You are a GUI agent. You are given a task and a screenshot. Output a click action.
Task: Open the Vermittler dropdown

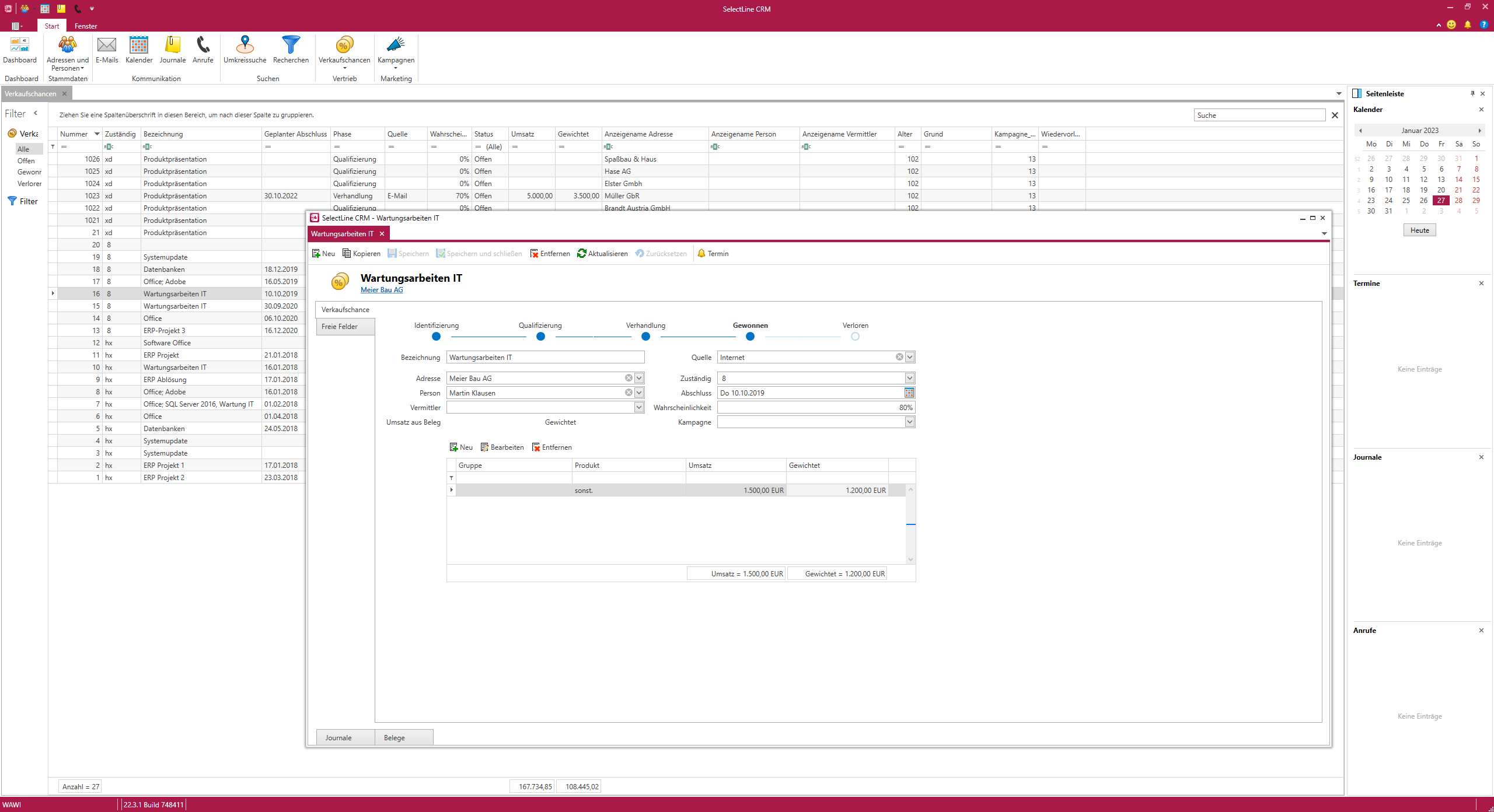click(639, 407)
